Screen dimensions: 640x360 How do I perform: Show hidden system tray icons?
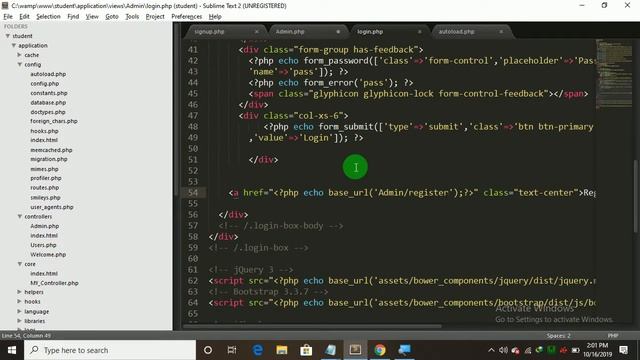click(x=491, y=350)
